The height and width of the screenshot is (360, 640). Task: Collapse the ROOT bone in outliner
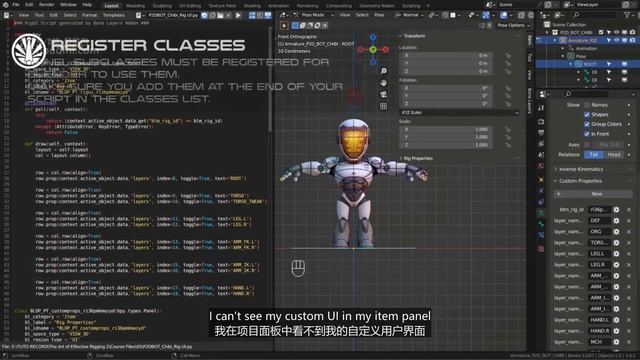coord(571,64)
